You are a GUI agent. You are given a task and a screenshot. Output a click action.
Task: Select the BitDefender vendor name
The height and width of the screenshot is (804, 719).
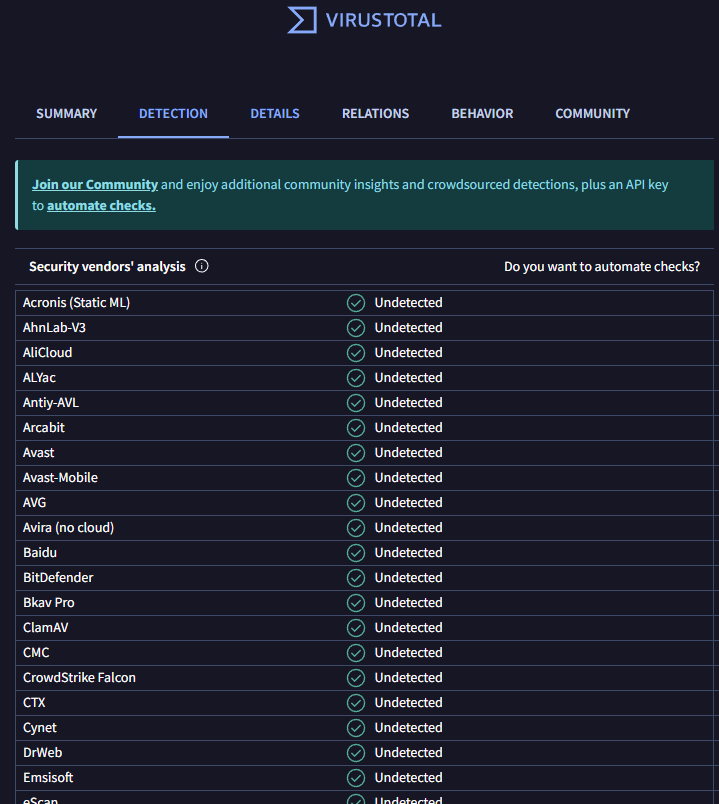click(58, 578)
